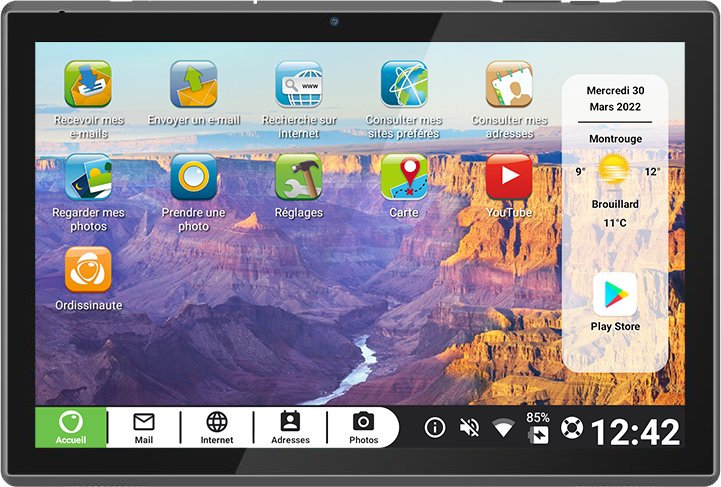Image resolution: width=721 pixels, height=487 pixels.
Task: Open Consulter mes adresses app
Action: (509, 85)
